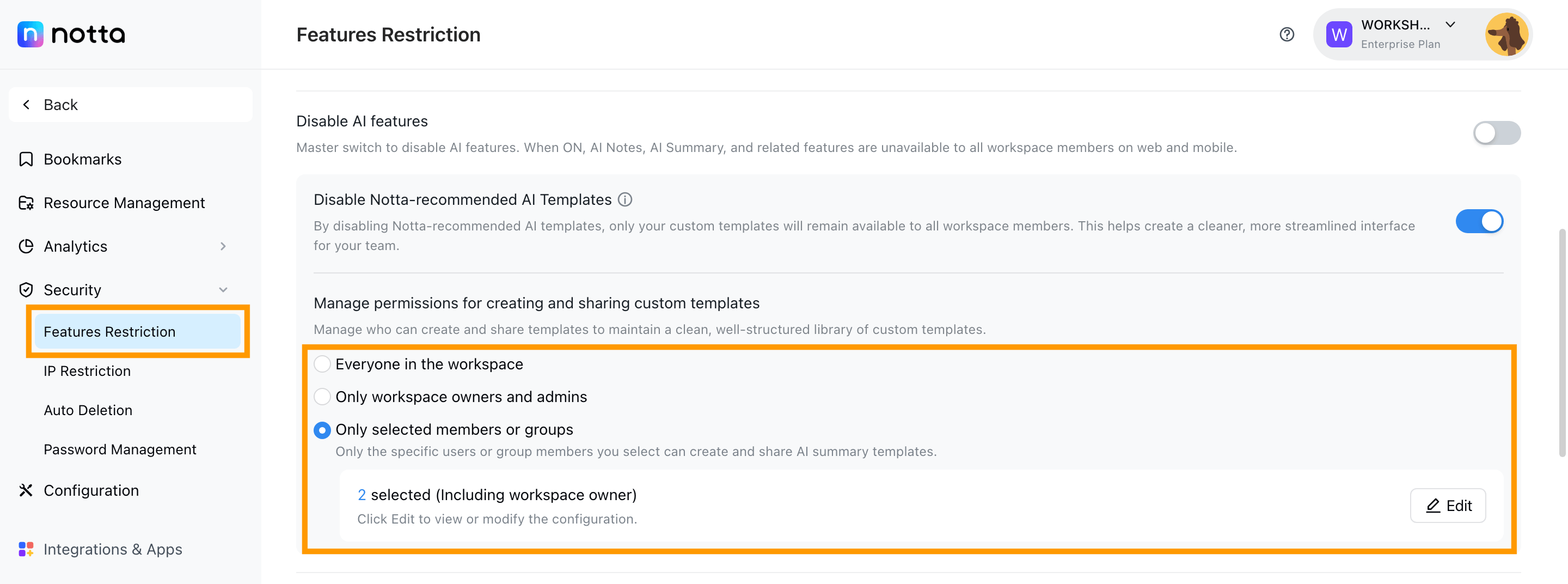1568x584 pixels.
Task: Click the back arrow icon
Action: coord(26,105)
